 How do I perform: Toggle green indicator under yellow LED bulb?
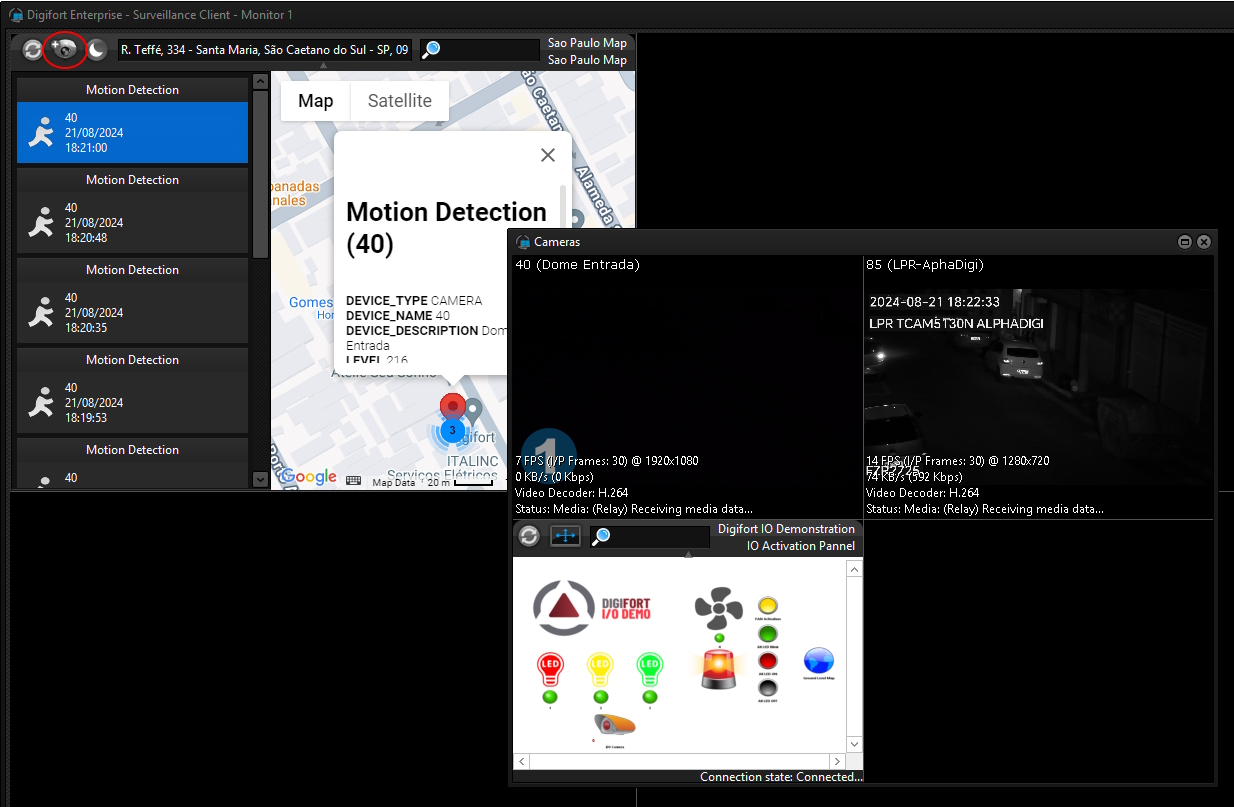pyautogui.click(x=600, y=696)
